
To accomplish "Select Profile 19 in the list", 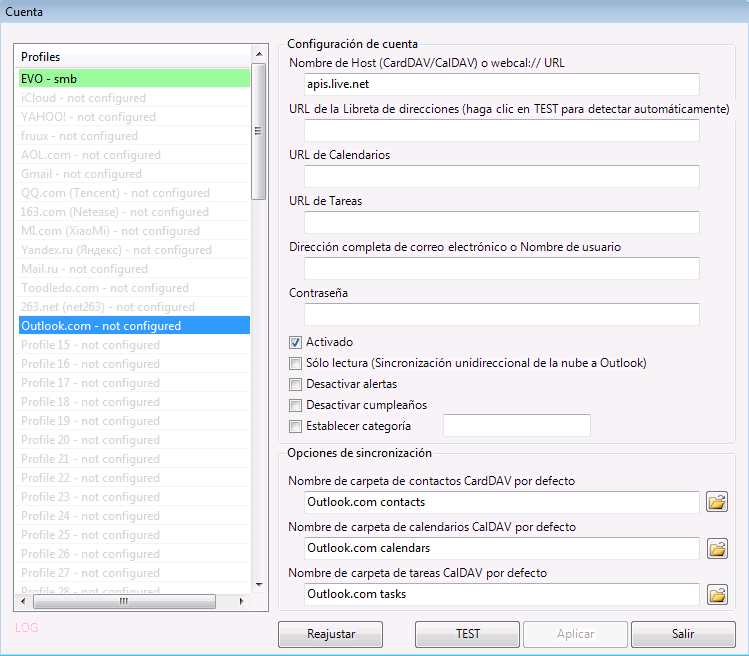I will (x=134, y=421).
